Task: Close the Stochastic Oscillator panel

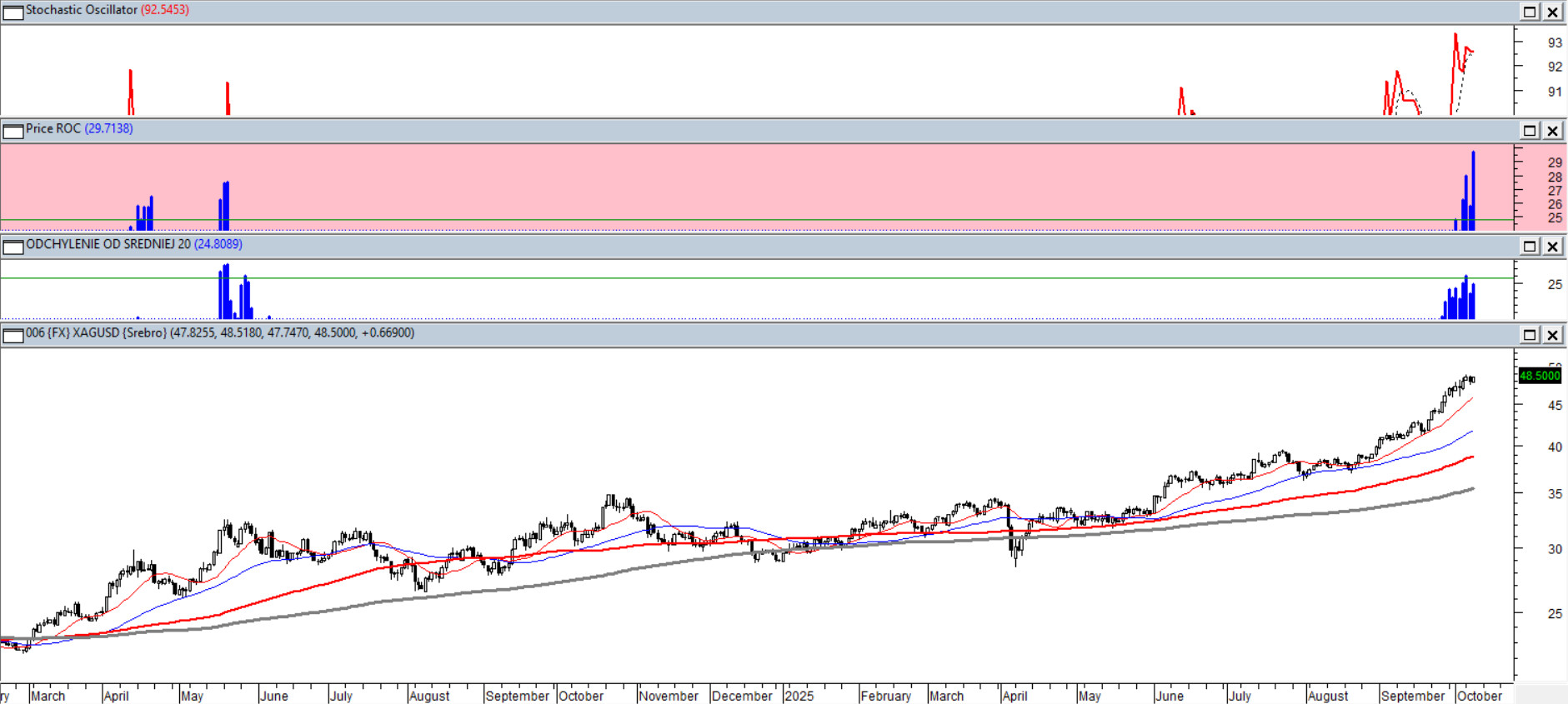Action: click(x=1552, y=12)
